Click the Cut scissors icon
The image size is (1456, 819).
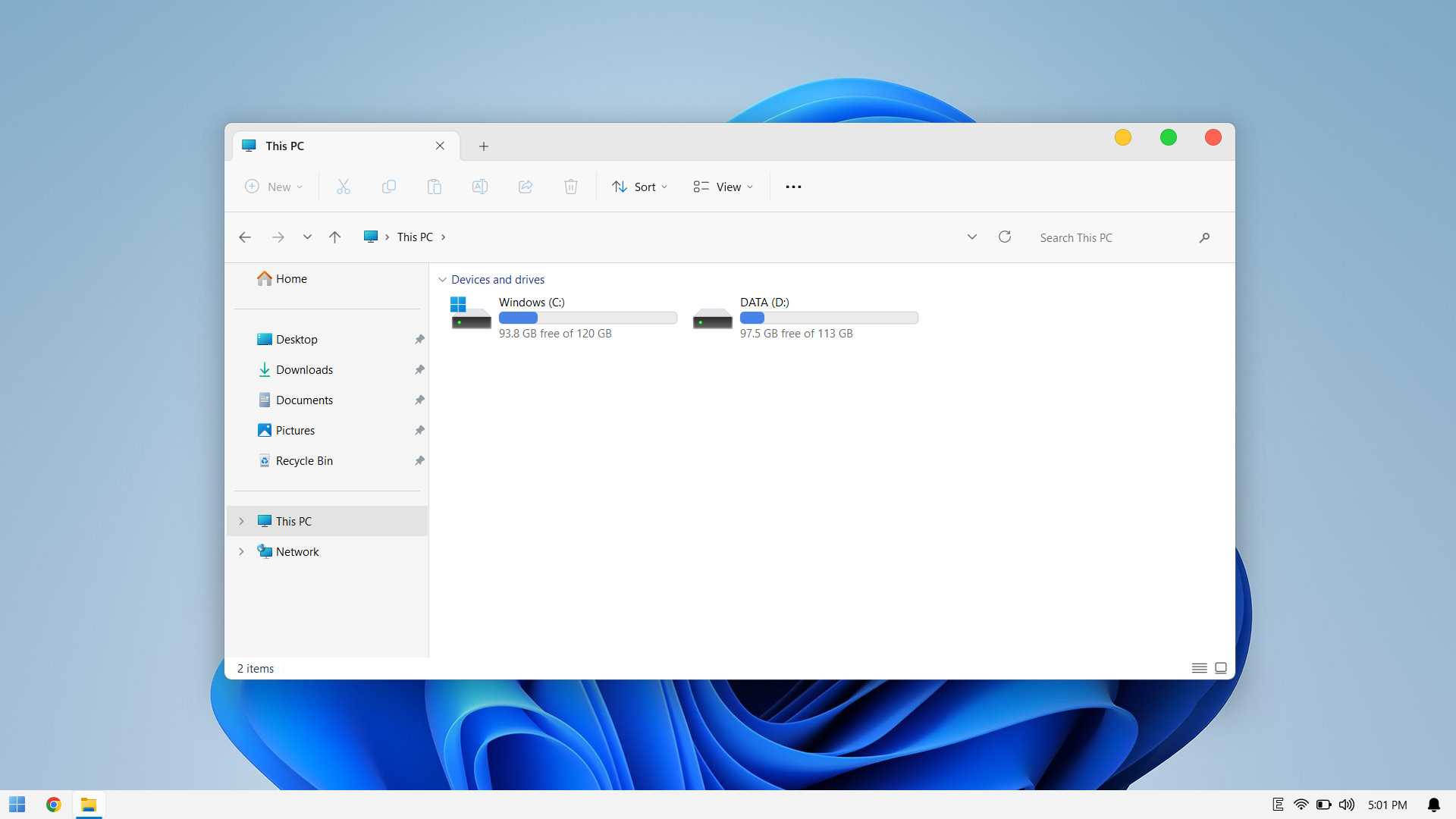coord(344,187)
